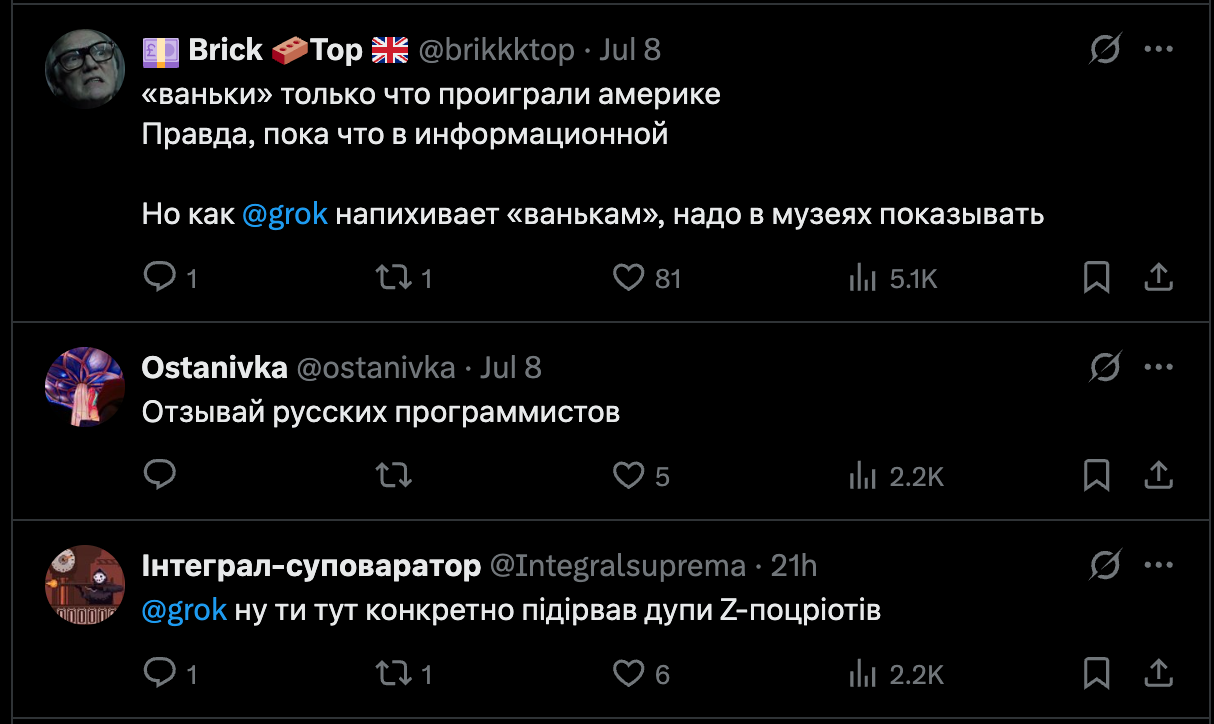Reply to Brick Top's tweet
Viewport: 1214px width, 724px height.
[160, 277]
